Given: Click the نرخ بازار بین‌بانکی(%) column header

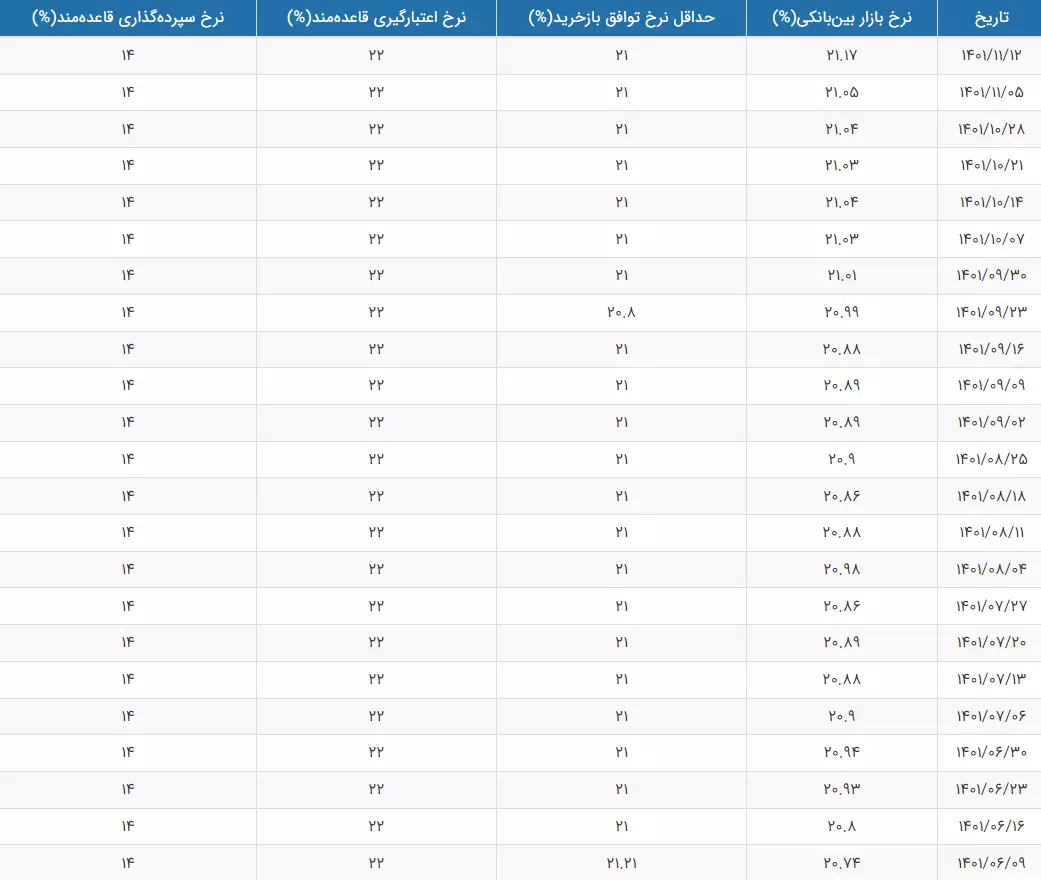Looking at the screenshot, I should click(842, 18).
